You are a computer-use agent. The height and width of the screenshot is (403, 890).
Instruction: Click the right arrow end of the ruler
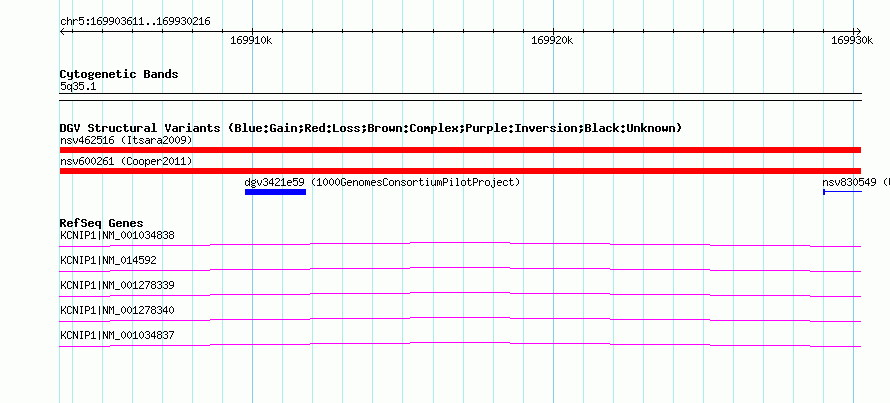pos(858,31)
